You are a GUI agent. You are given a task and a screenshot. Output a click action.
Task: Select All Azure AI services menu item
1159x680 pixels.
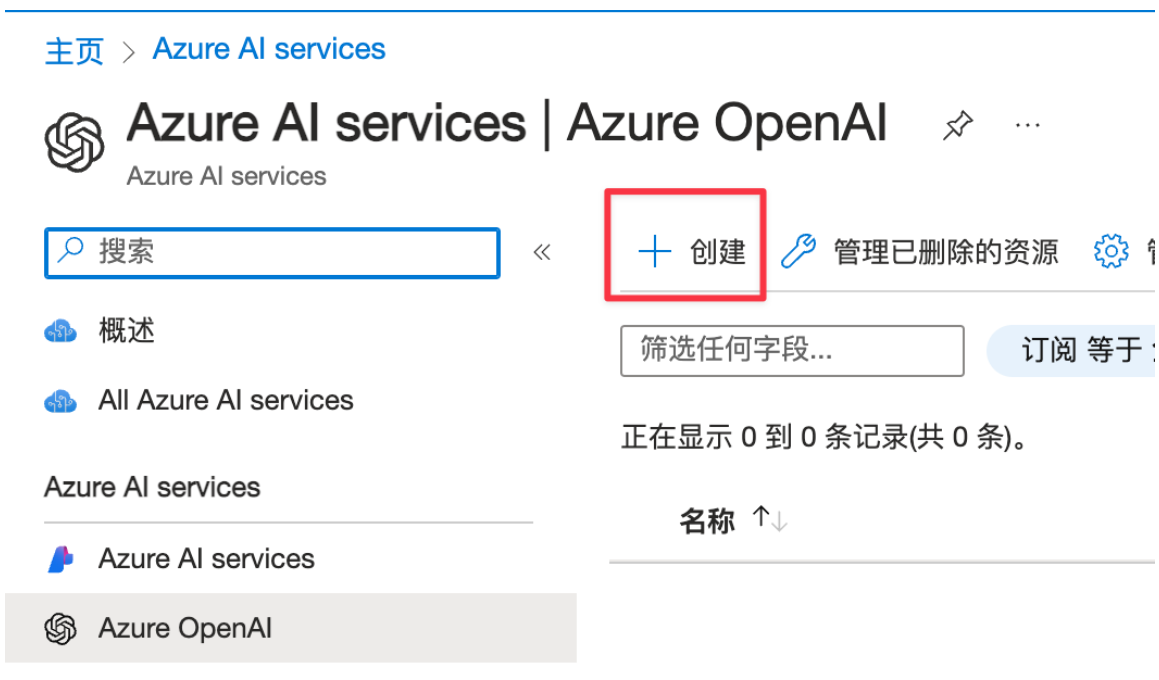226,401
